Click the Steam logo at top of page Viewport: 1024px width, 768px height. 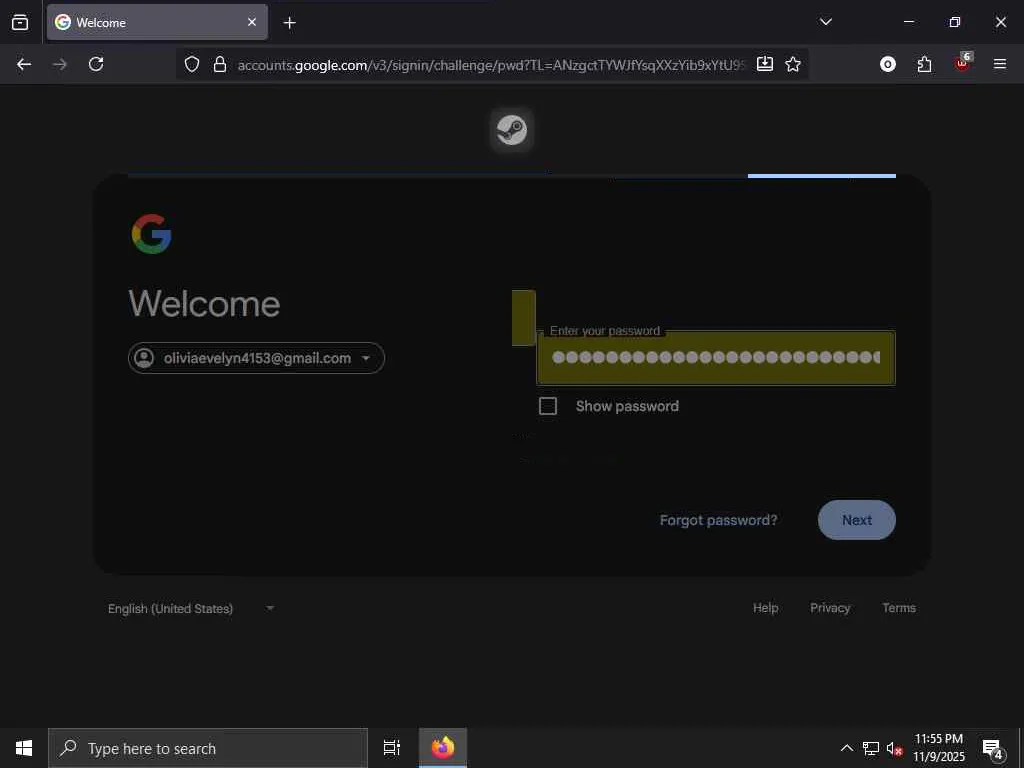pyautogui.click(x=512, y=130)
